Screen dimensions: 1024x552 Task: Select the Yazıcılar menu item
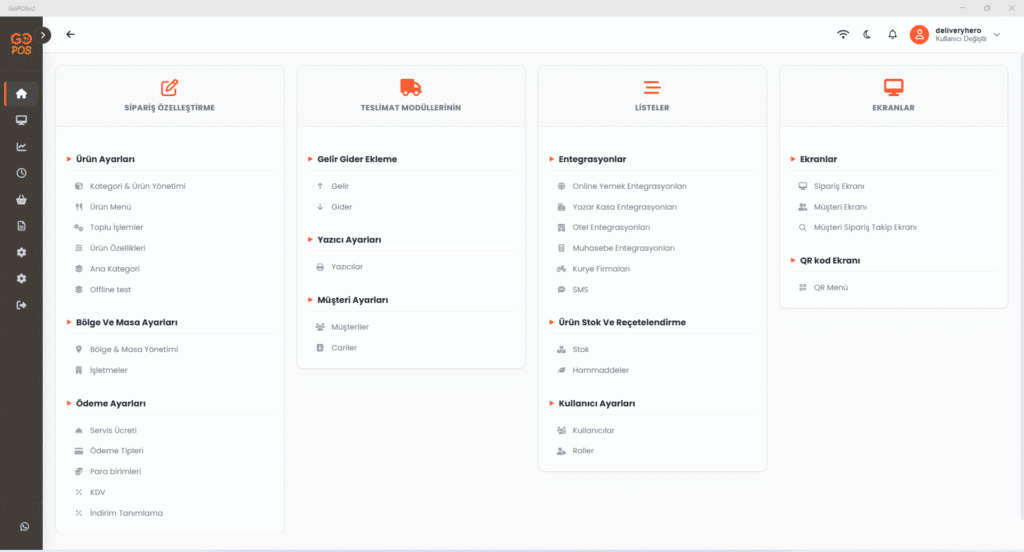click(x=346, y=267)
